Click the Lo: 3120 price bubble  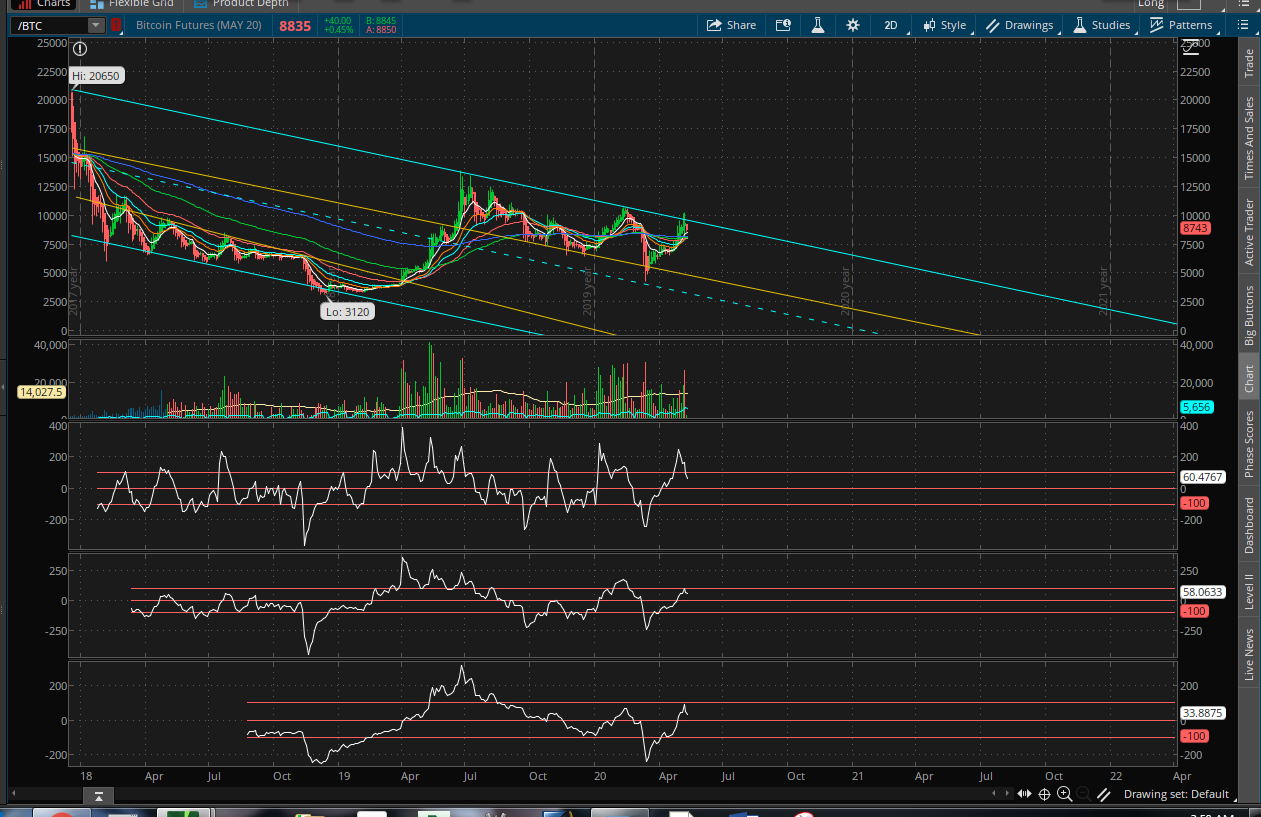point(347,311)
